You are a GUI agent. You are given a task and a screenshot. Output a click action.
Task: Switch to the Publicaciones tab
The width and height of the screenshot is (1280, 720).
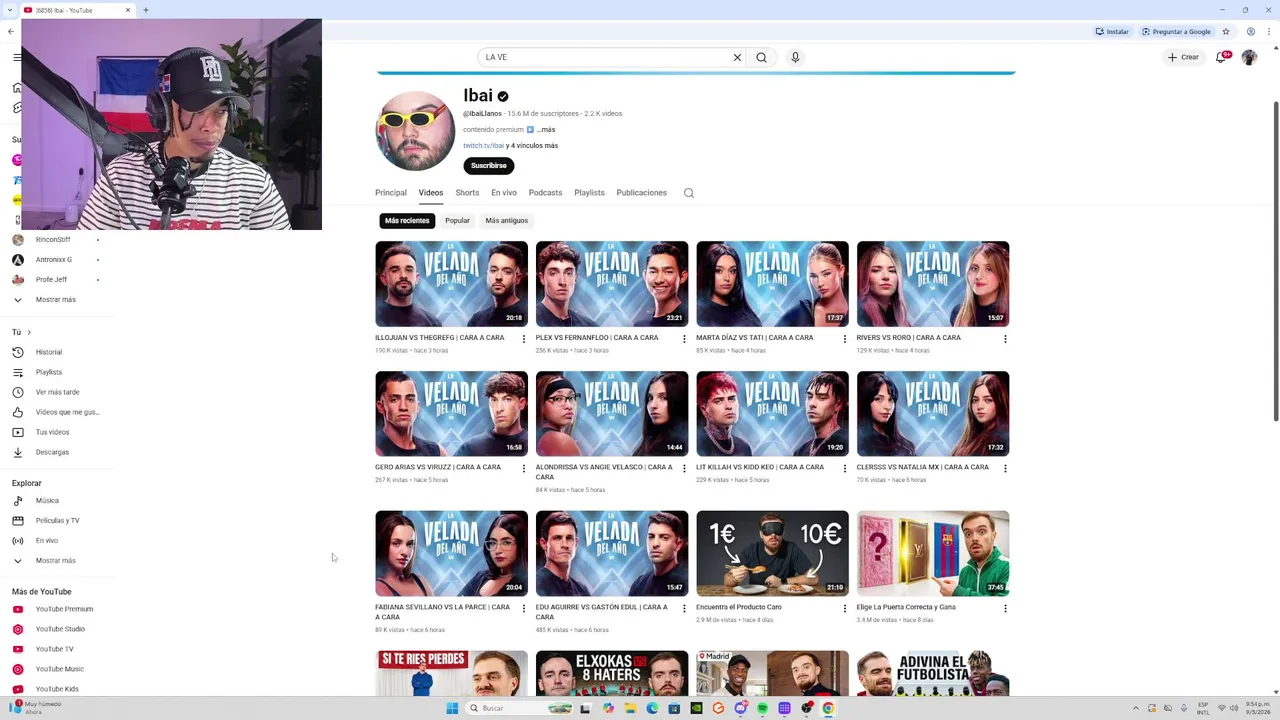(x=641, y=193)
